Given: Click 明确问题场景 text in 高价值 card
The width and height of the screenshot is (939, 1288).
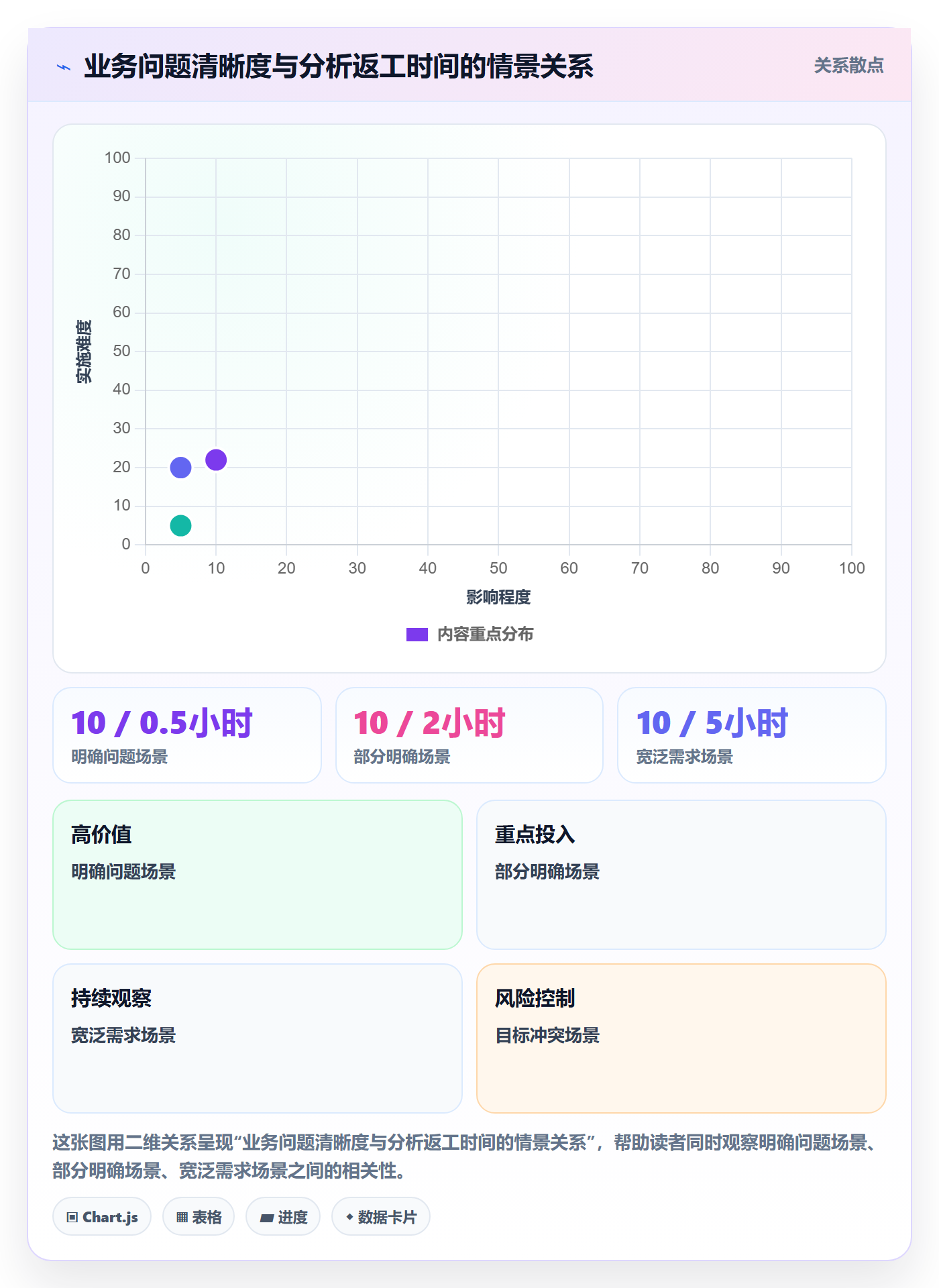Looking at the screenshot, I should pos(123,871).
